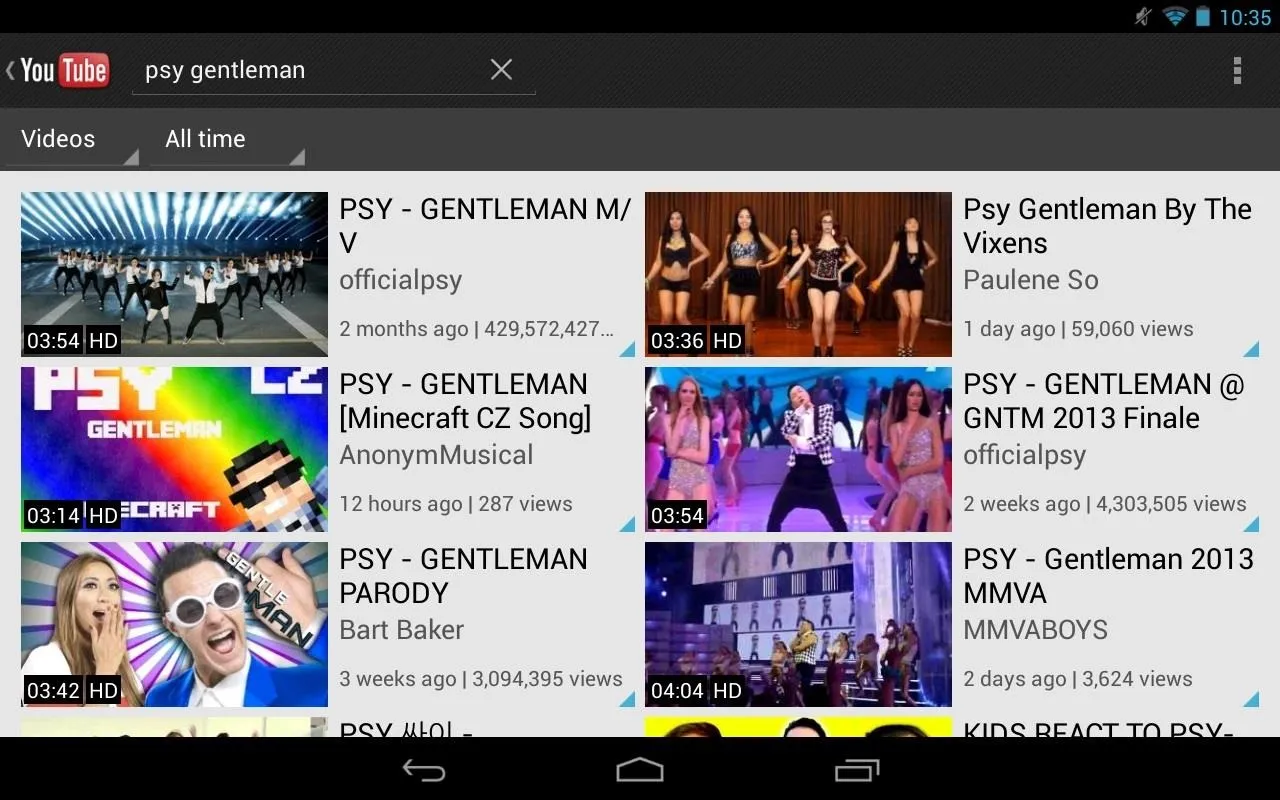Open the All time filter dropdown
The height and width of the screenshot is (800, 1280).
tap(227, 140)
